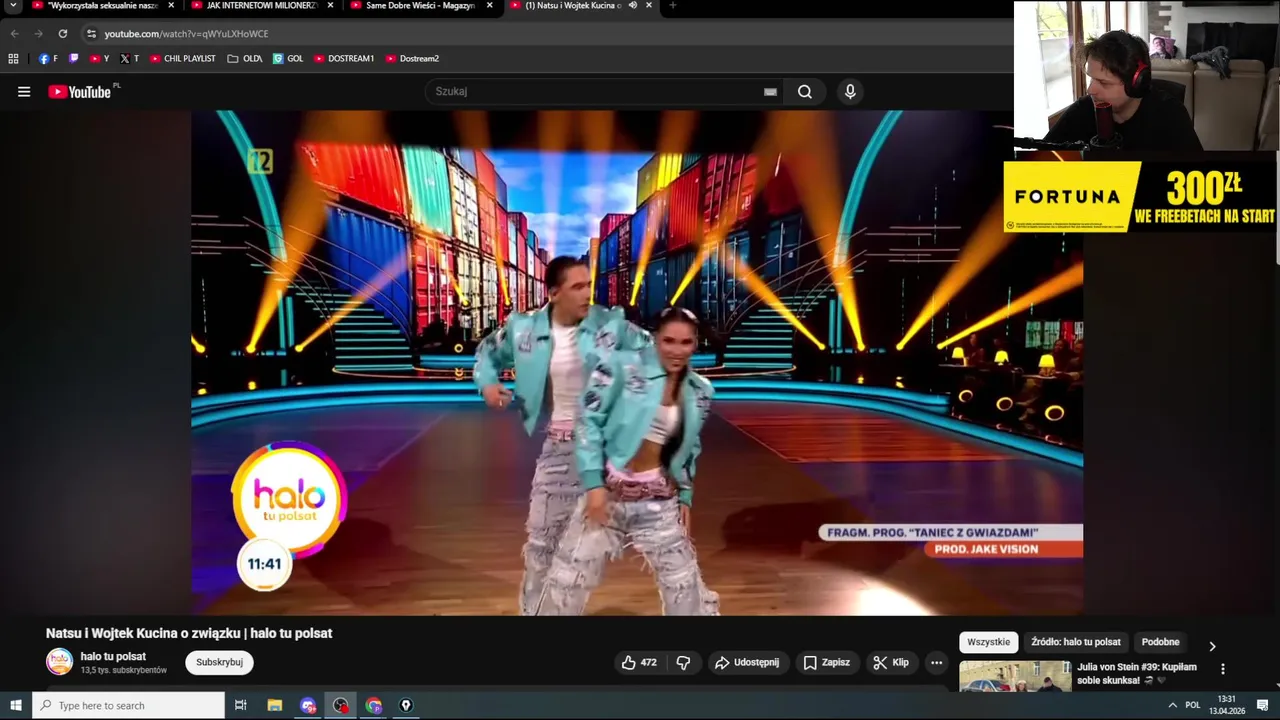Open the YouTube Y bookmark
The image size is (1280, 720).
99,59
